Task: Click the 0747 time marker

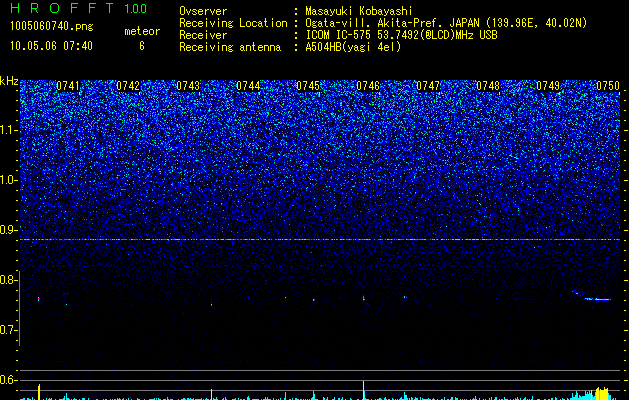Action: click(428, 86)
